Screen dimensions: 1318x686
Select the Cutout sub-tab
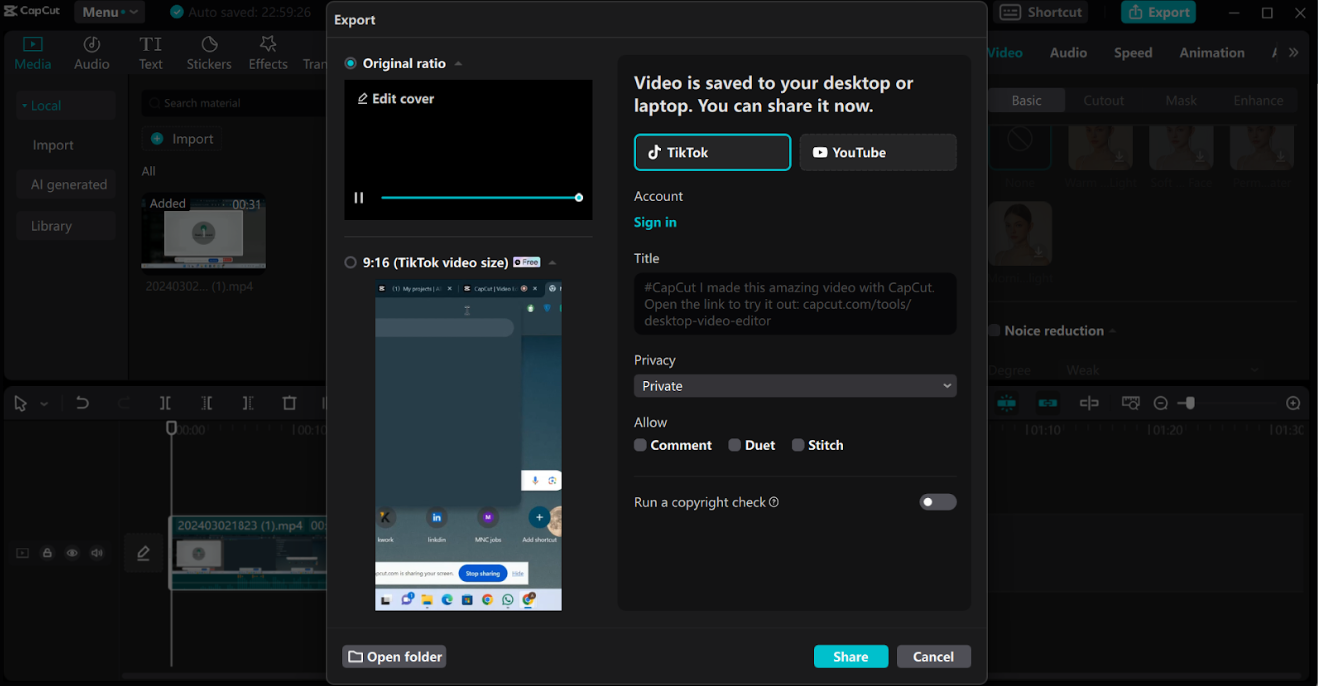click(1104, 100)
